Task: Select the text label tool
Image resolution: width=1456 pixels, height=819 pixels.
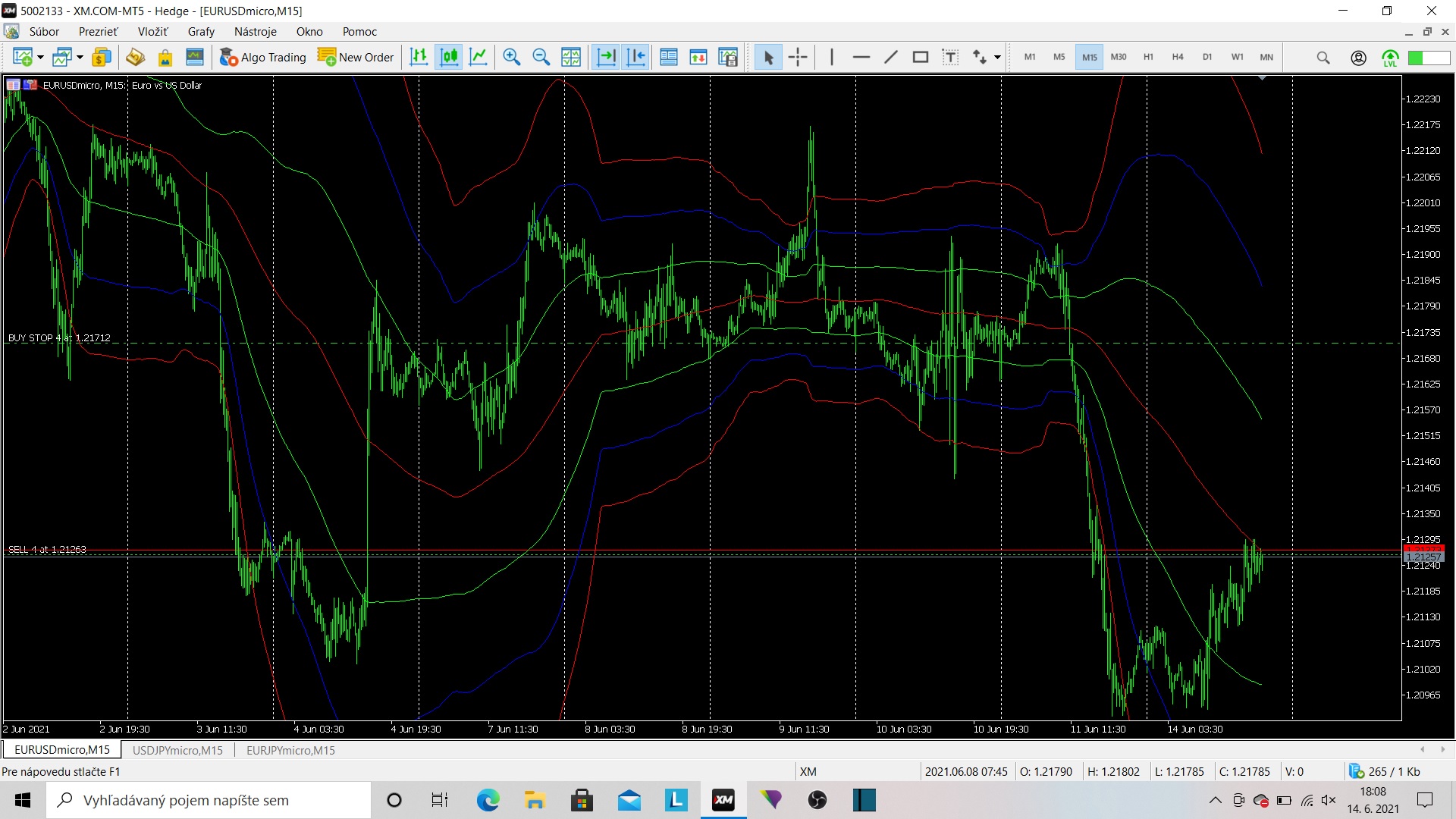Action: (x=950, y=57)
